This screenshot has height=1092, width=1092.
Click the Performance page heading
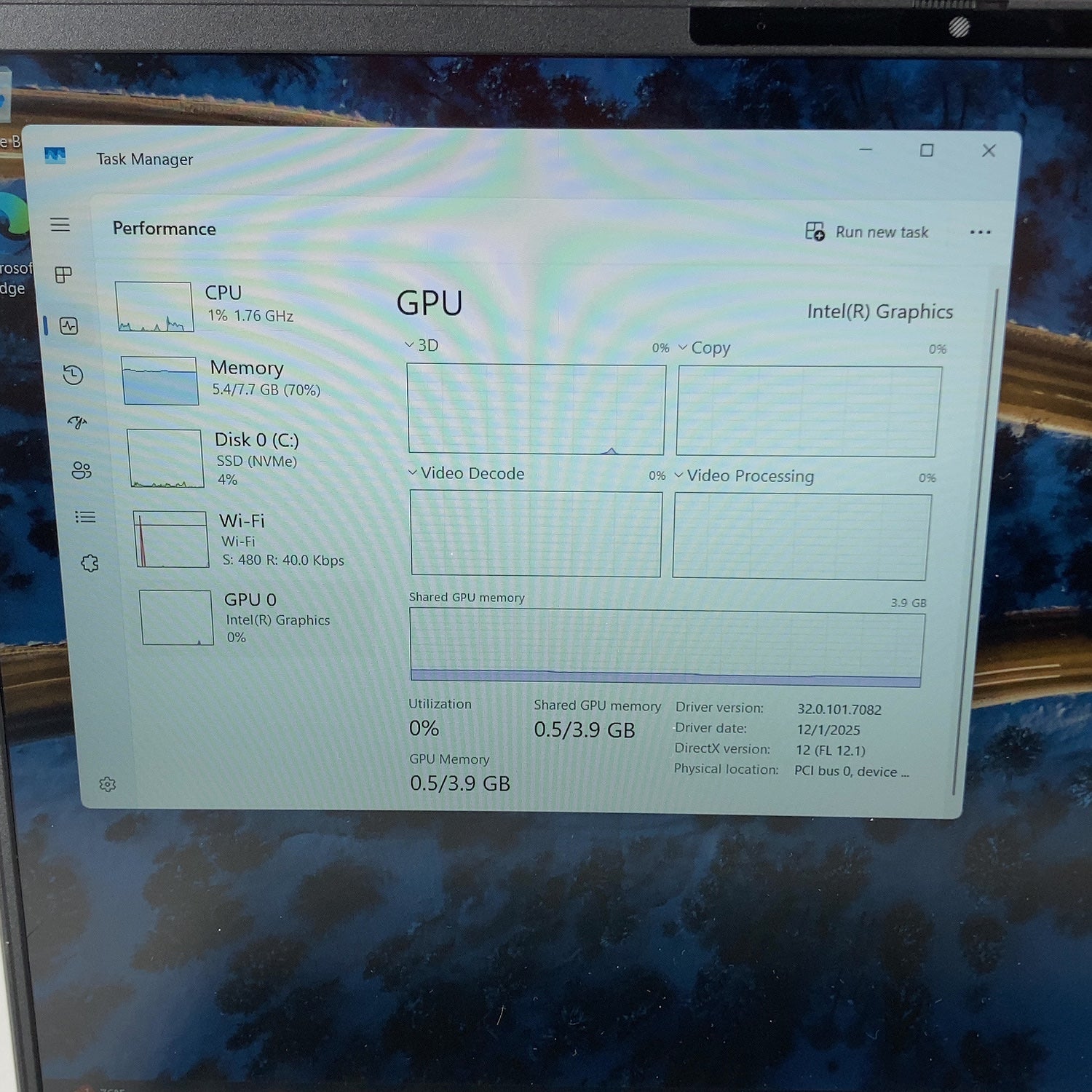[164, 229]
